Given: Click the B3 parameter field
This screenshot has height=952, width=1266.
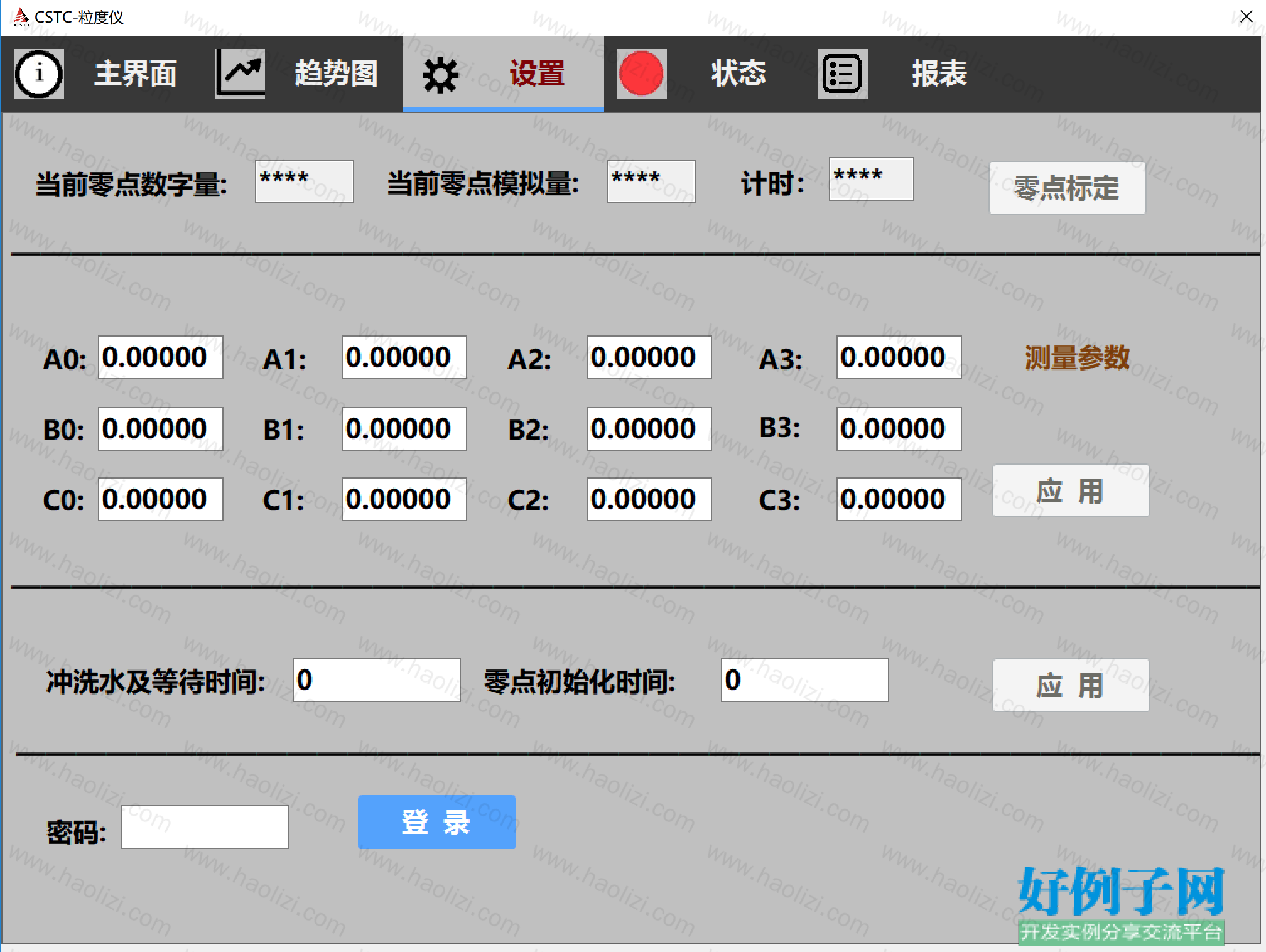Looking at the screenshot, I should pos(899,429).
